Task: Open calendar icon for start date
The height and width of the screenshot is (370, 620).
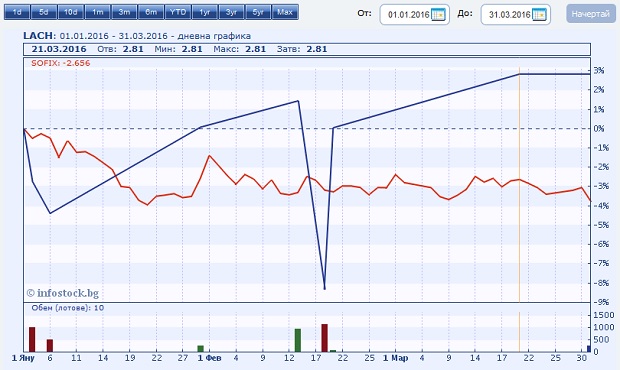Action: (x=438, y=15)
